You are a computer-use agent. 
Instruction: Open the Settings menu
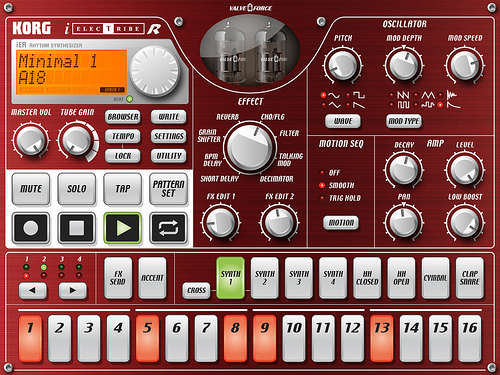168,136
